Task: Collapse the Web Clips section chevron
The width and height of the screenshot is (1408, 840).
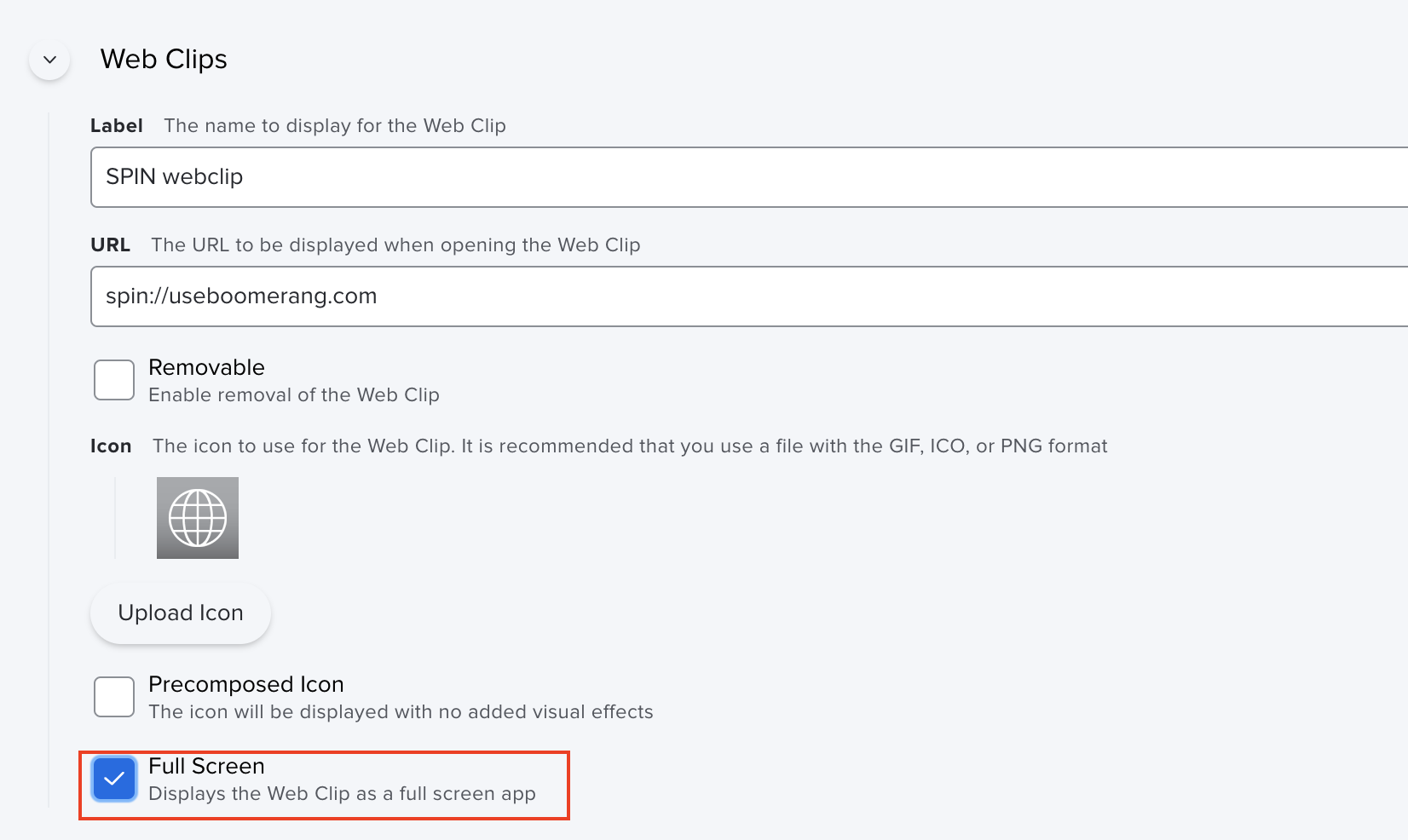Action: click(x=49, y=60)
